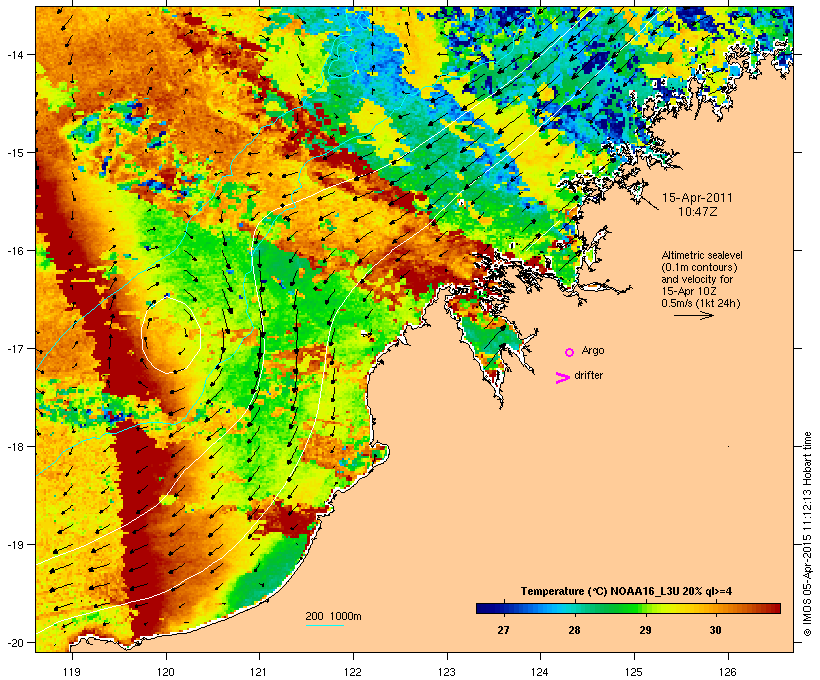
Task: Click the 'and velocity for' caption line
Action: [697, 279]
